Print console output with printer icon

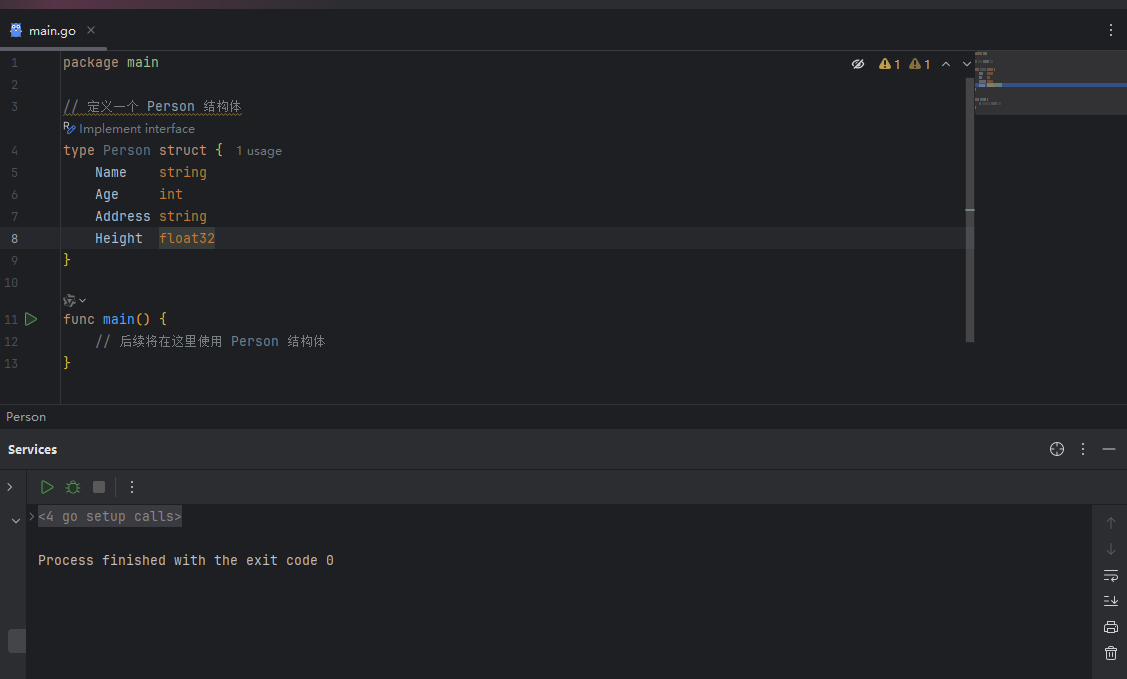tap(1110, 627)
